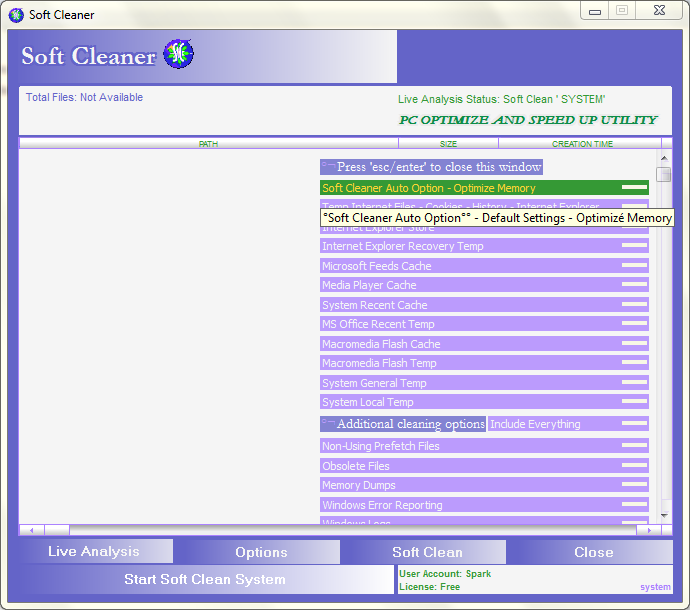
Task: Click the 'system' link at bottom right
Action: click(x=655, y=587)
